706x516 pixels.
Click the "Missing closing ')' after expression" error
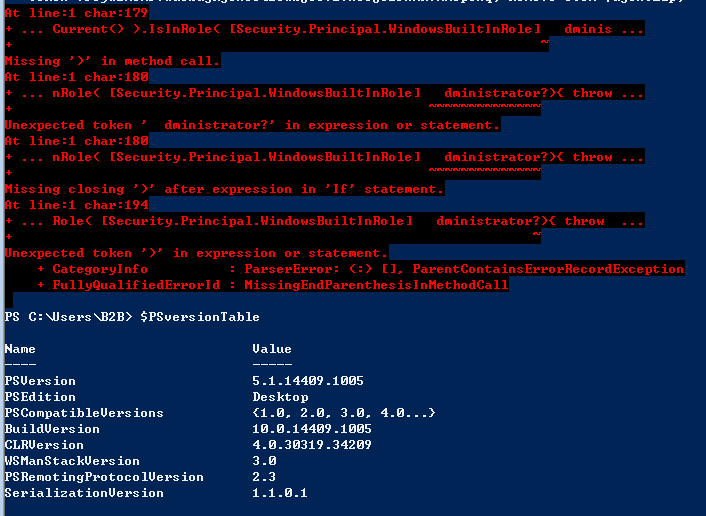click(224, 189)
